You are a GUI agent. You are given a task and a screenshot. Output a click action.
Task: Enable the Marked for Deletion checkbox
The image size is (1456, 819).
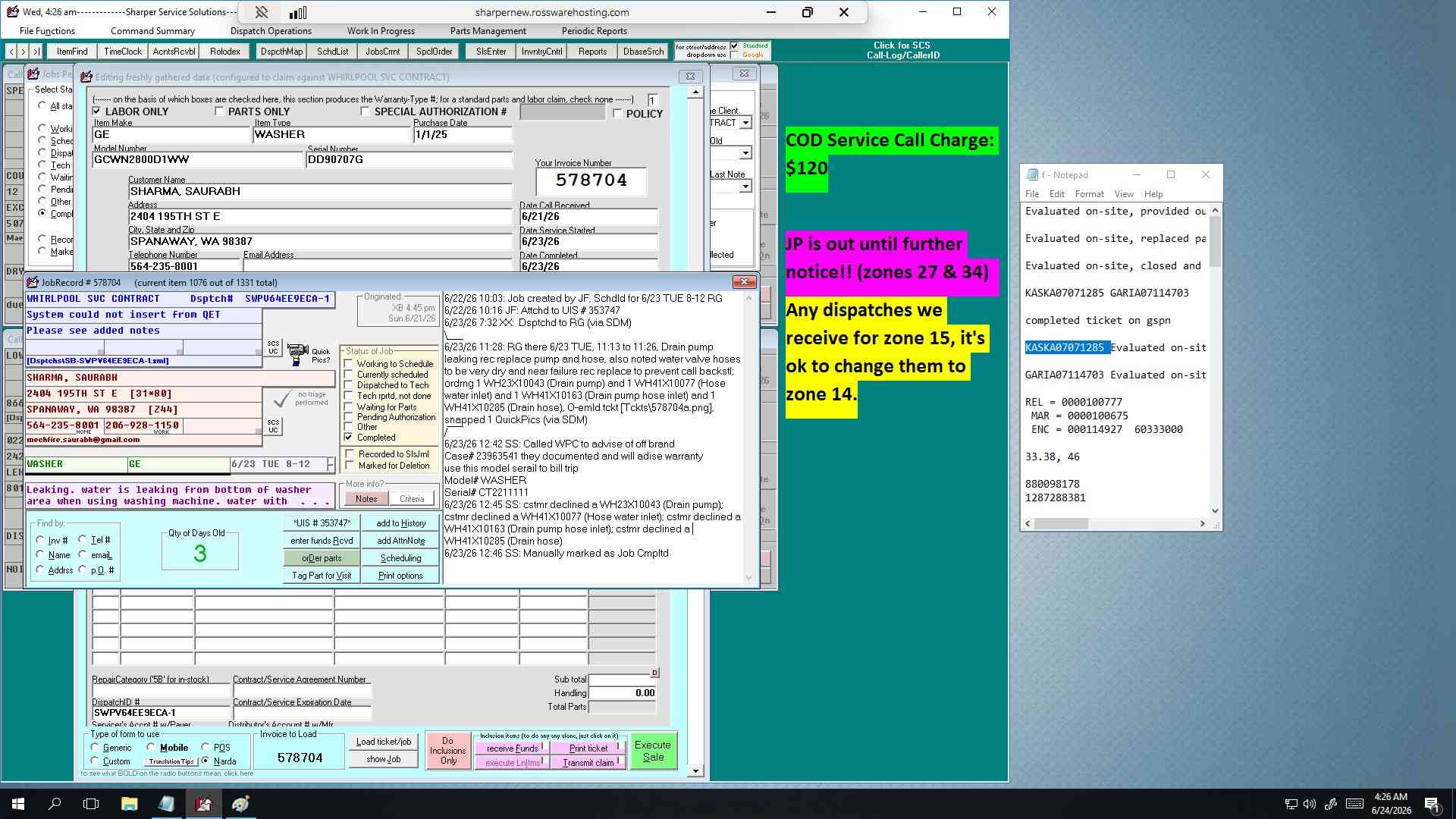point(350,466)
